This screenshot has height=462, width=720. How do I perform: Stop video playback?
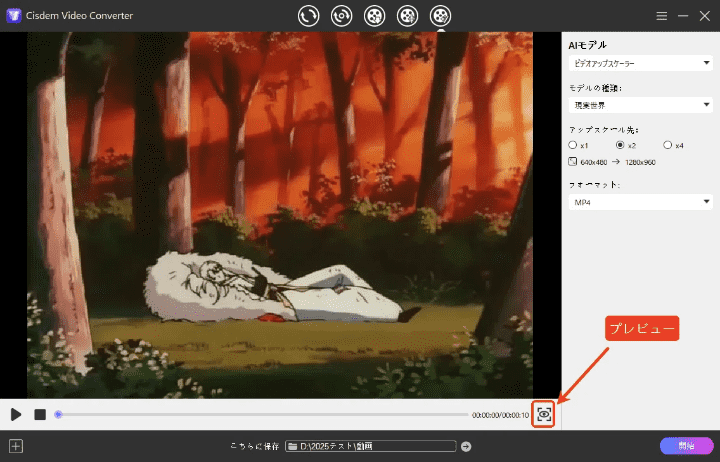pyautogui.click(x=40, y=414)
